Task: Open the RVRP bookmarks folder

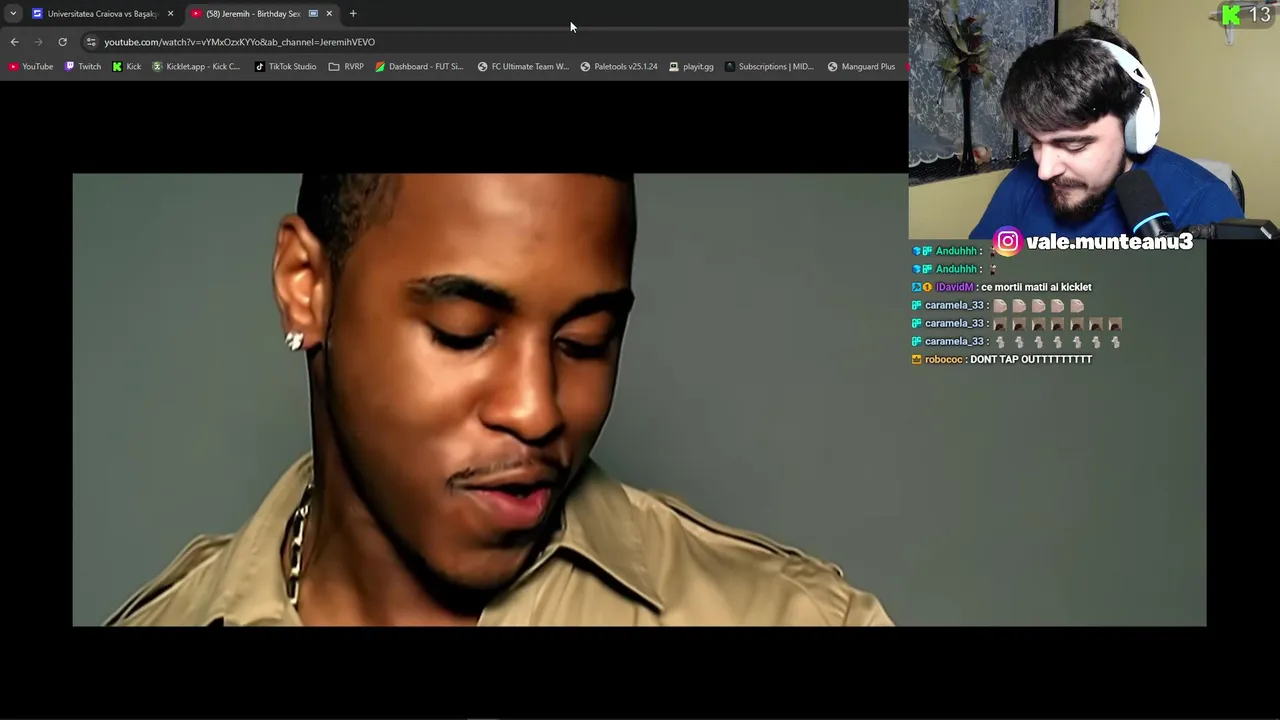Action: point(346,67)
